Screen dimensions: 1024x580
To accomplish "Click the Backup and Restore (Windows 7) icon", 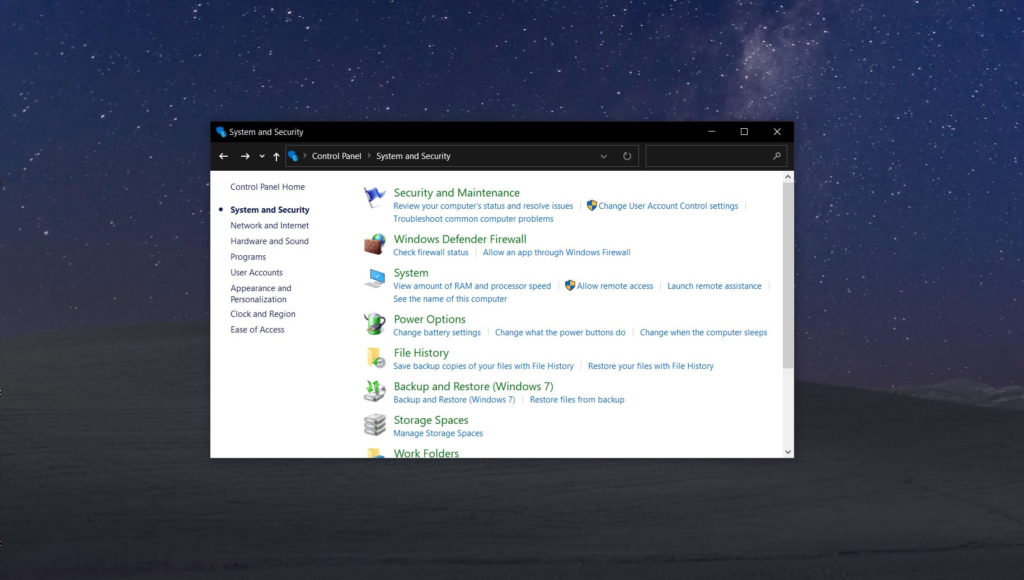I will click(x=372, y=391).
